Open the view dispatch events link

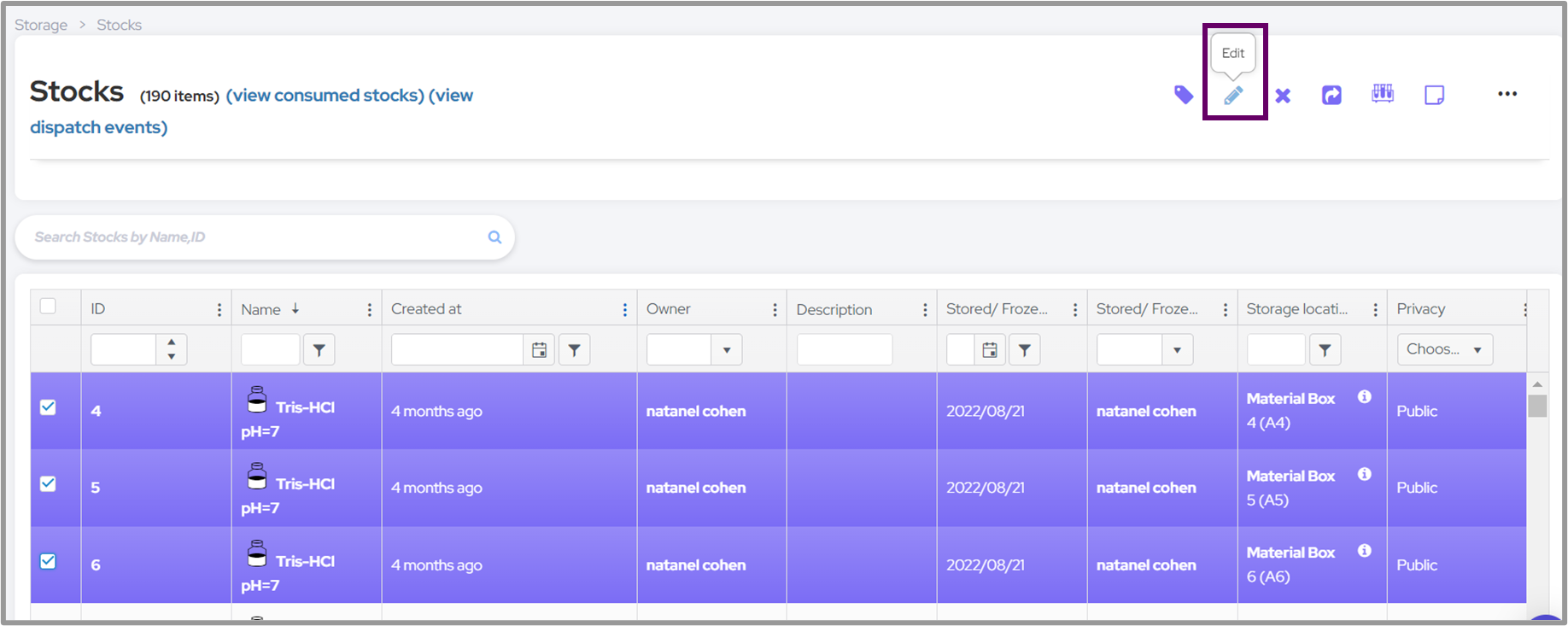click(x=98, y=127)
